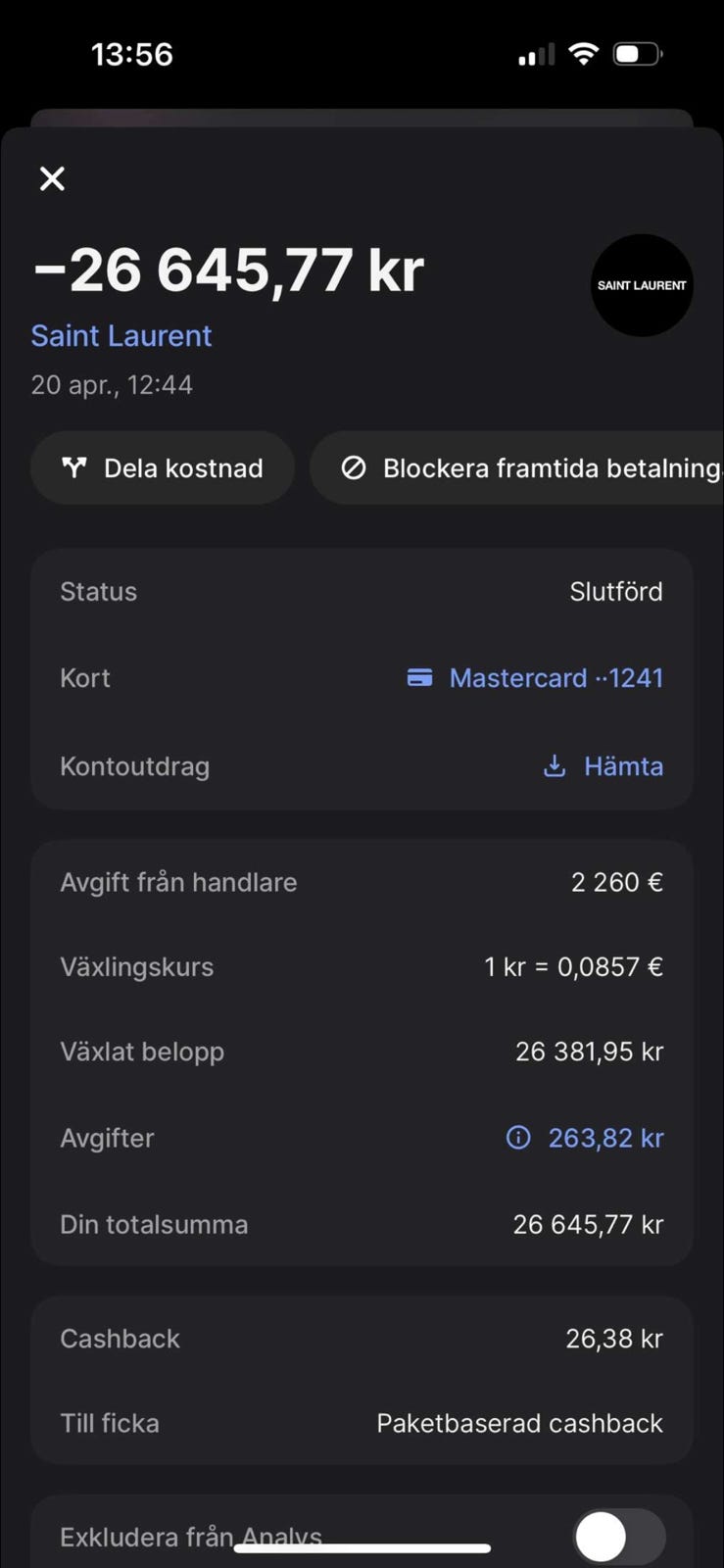Open Mastercard ··1241 card details

tap(555, 678)
